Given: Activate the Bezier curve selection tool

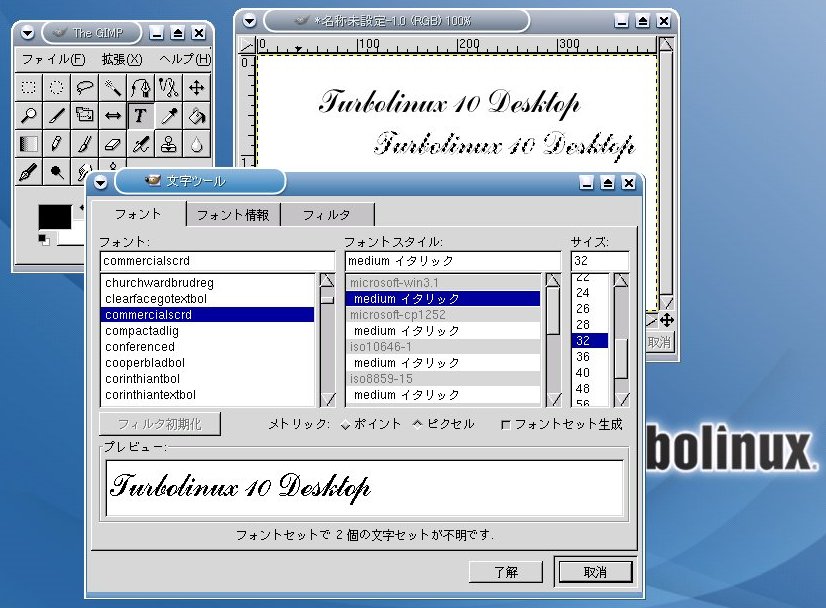Looking at the screenshot, I should [x=140, y=87].
